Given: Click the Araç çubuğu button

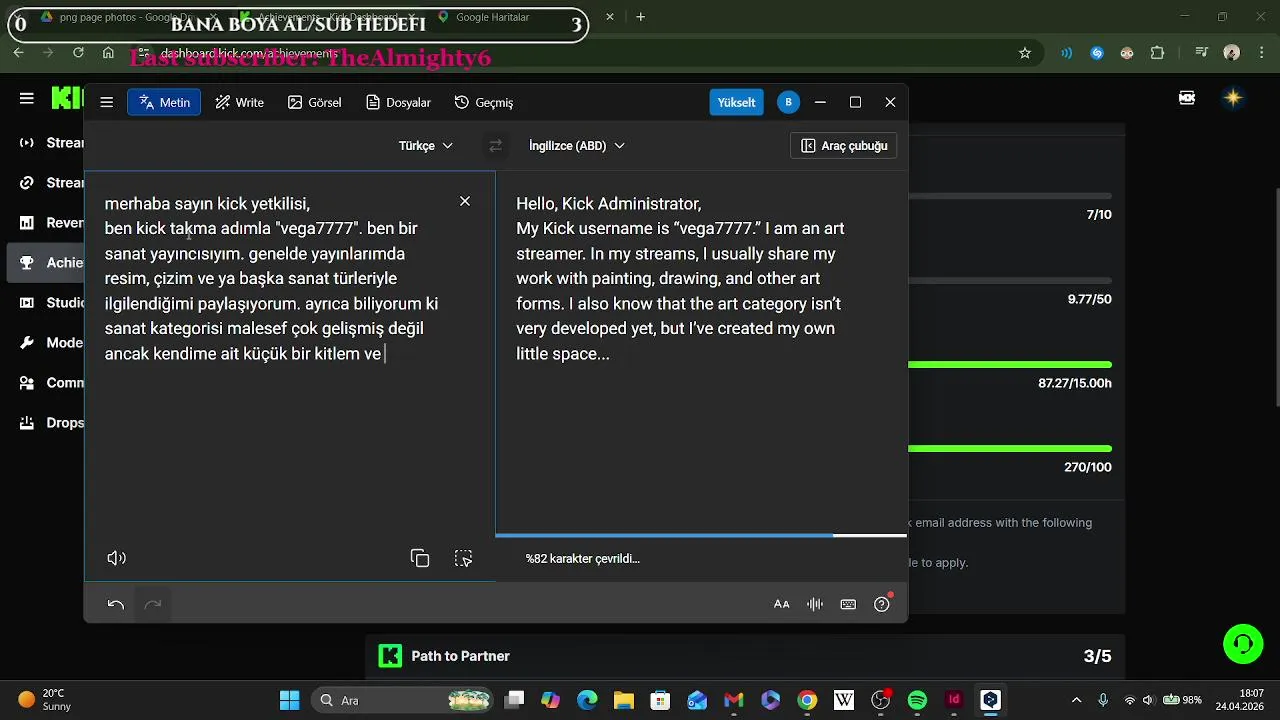Looking at the screenshot, I should (x=844, y=146).
